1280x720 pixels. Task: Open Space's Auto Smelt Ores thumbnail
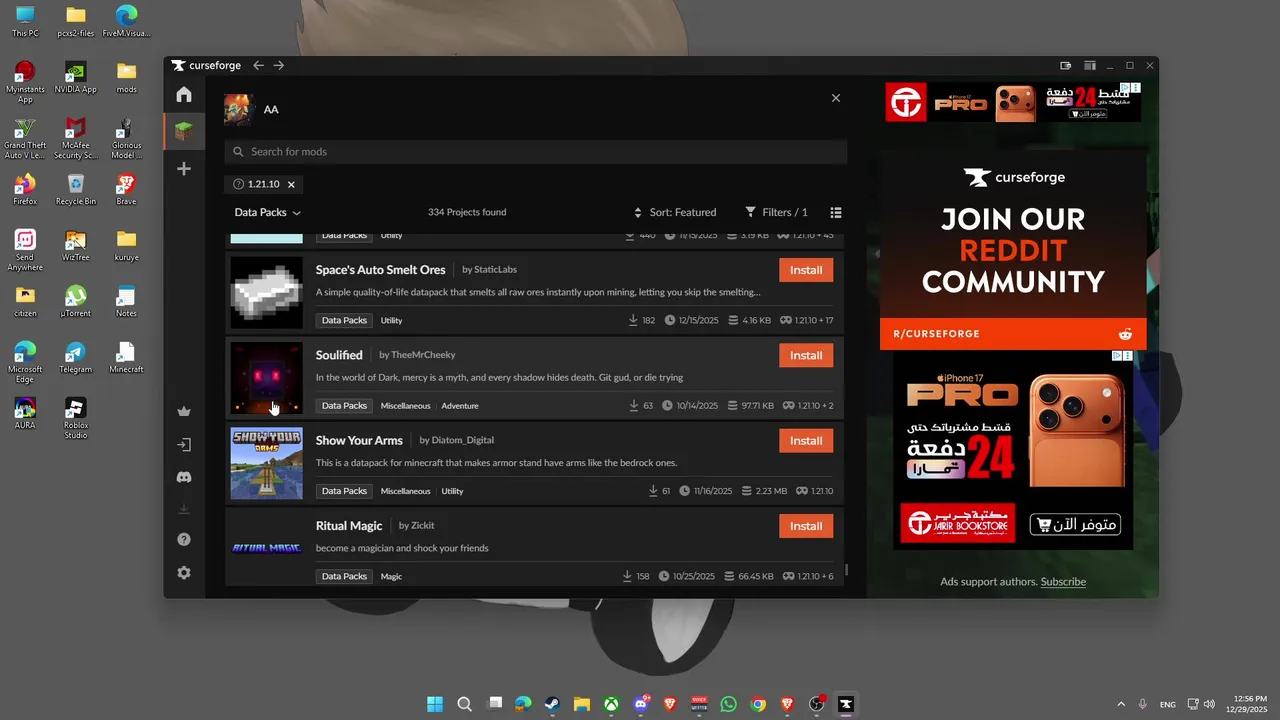[x=266, y=293]
